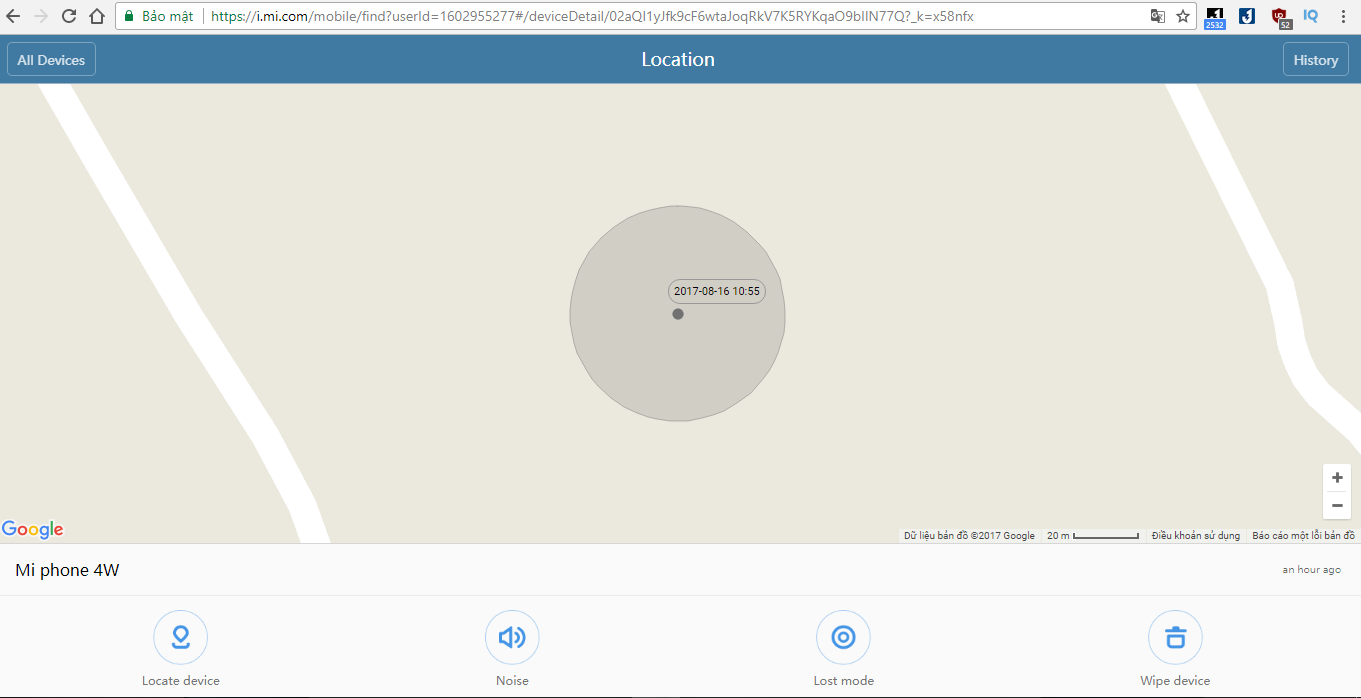
Task: Select the device location dot on map
Action: (678, 314)
